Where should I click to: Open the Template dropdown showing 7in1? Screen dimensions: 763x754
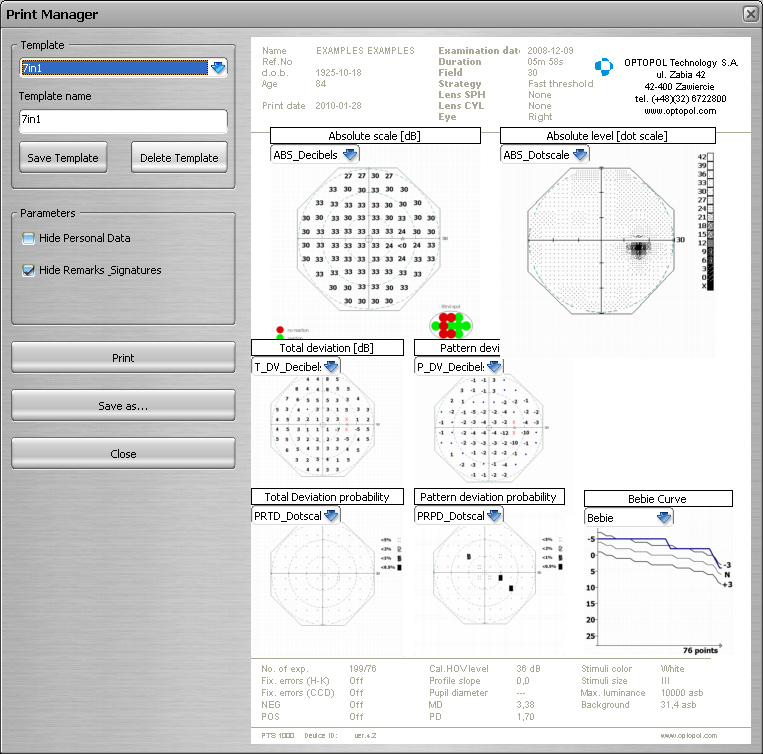[x=218, y=68]
